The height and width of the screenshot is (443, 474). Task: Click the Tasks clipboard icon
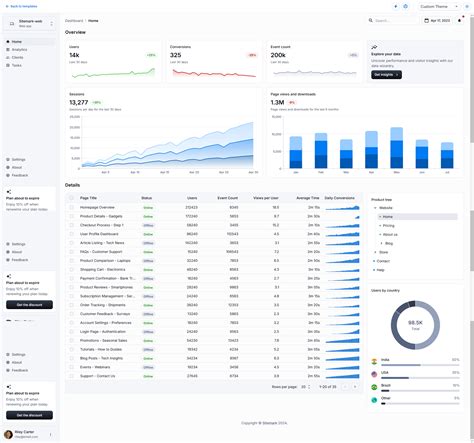tap(8, 65)
